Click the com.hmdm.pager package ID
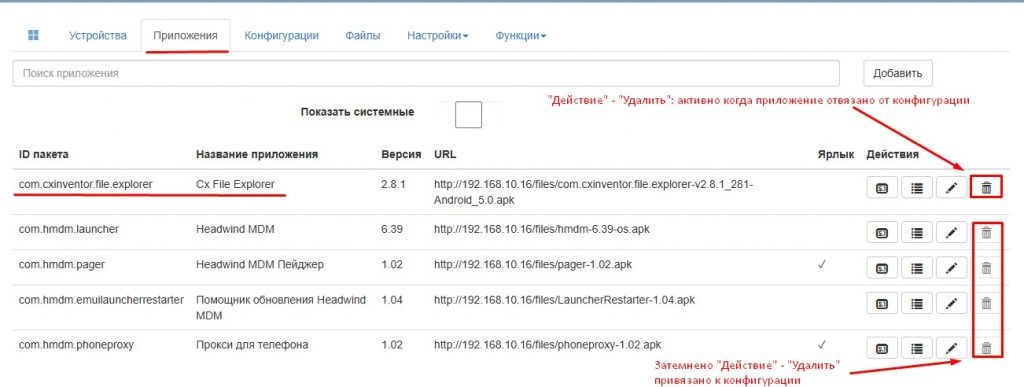 click(x=61, y=265)
